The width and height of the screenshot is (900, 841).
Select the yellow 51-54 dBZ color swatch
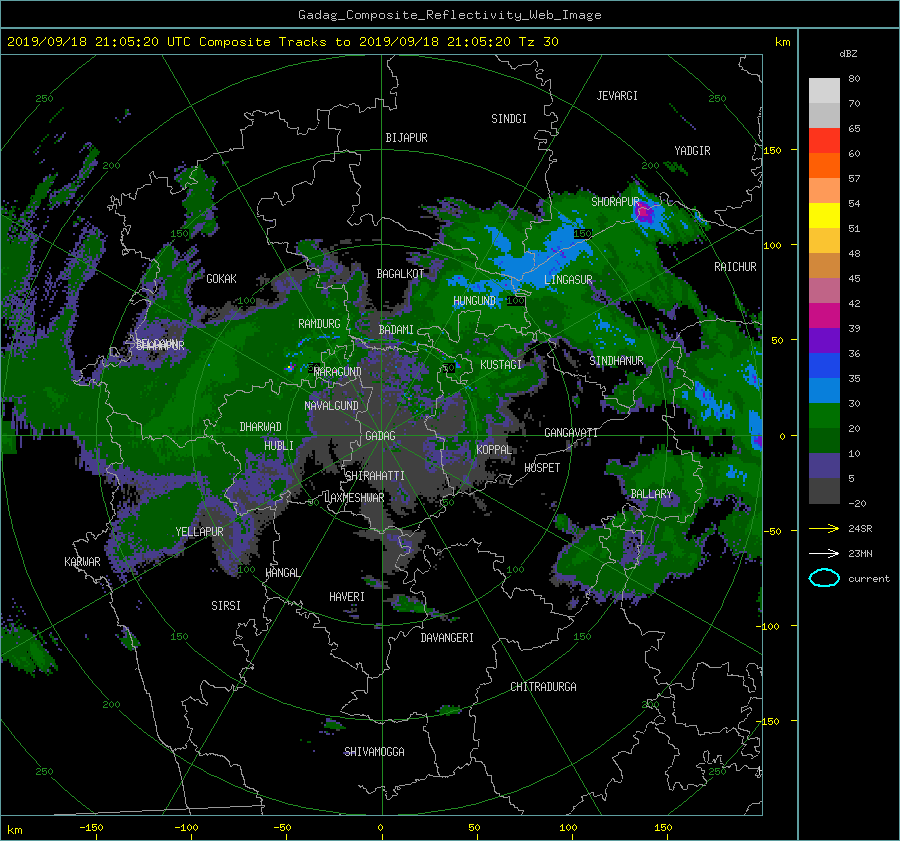[824, 215]
